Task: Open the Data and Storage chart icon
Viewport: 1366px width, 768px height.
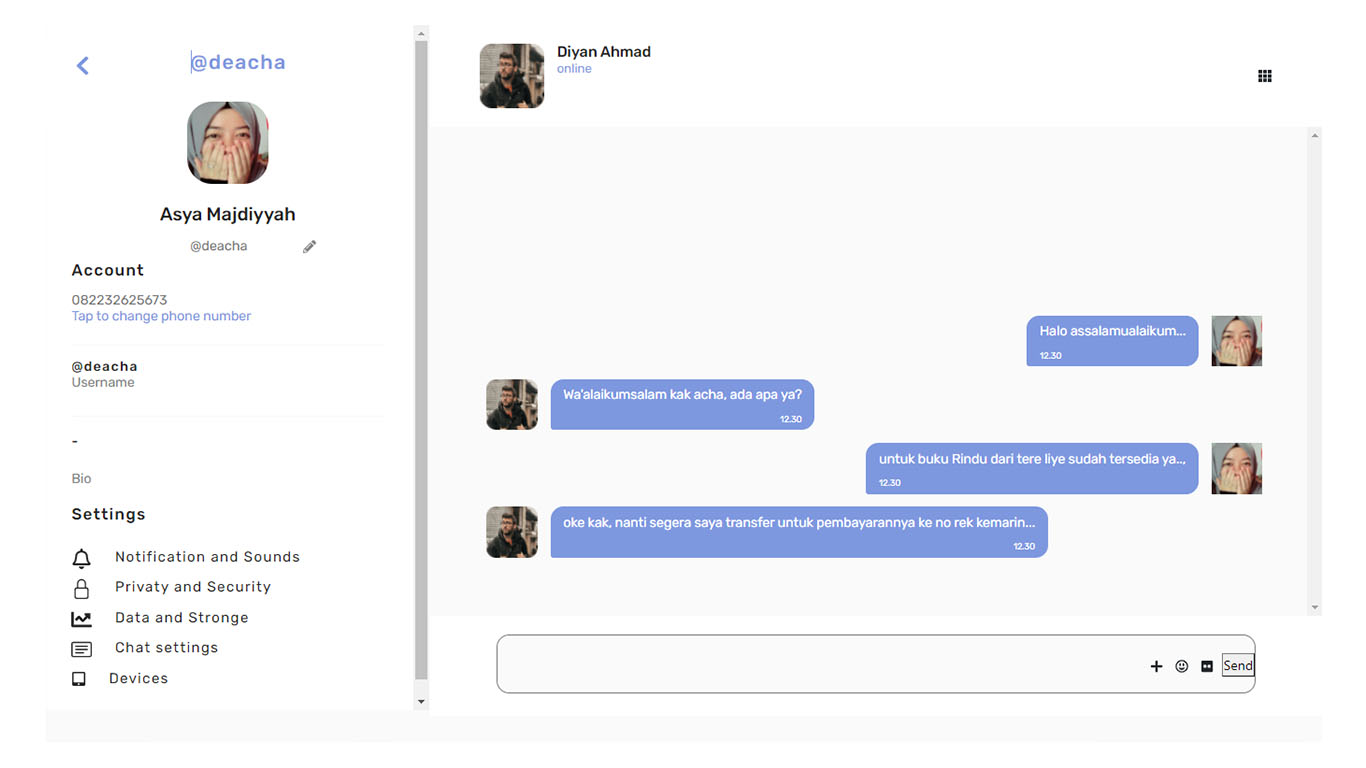Action: tap(82, 618)
